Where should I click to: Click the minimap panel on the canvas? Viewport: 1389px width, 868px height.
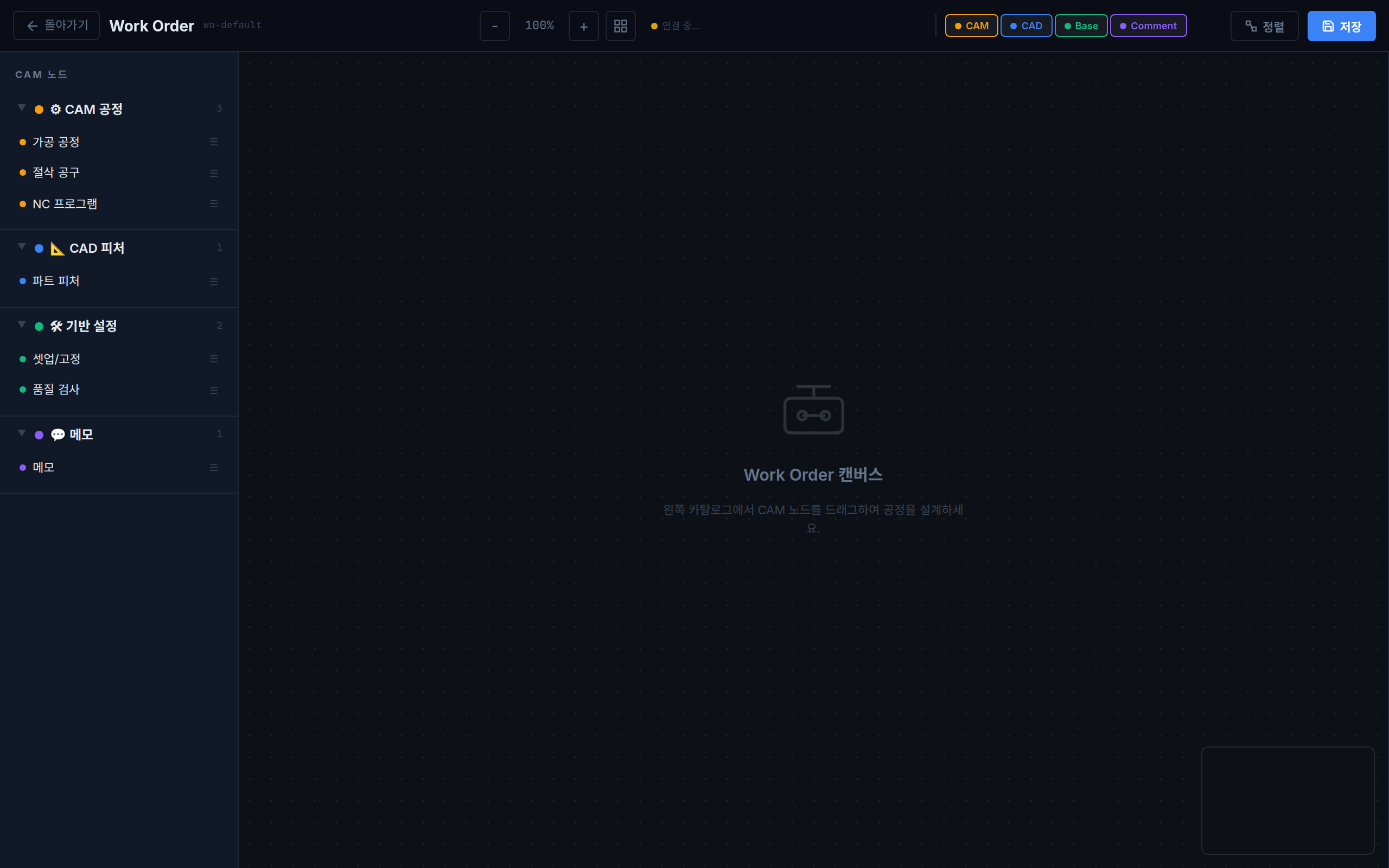point(1288,800)
